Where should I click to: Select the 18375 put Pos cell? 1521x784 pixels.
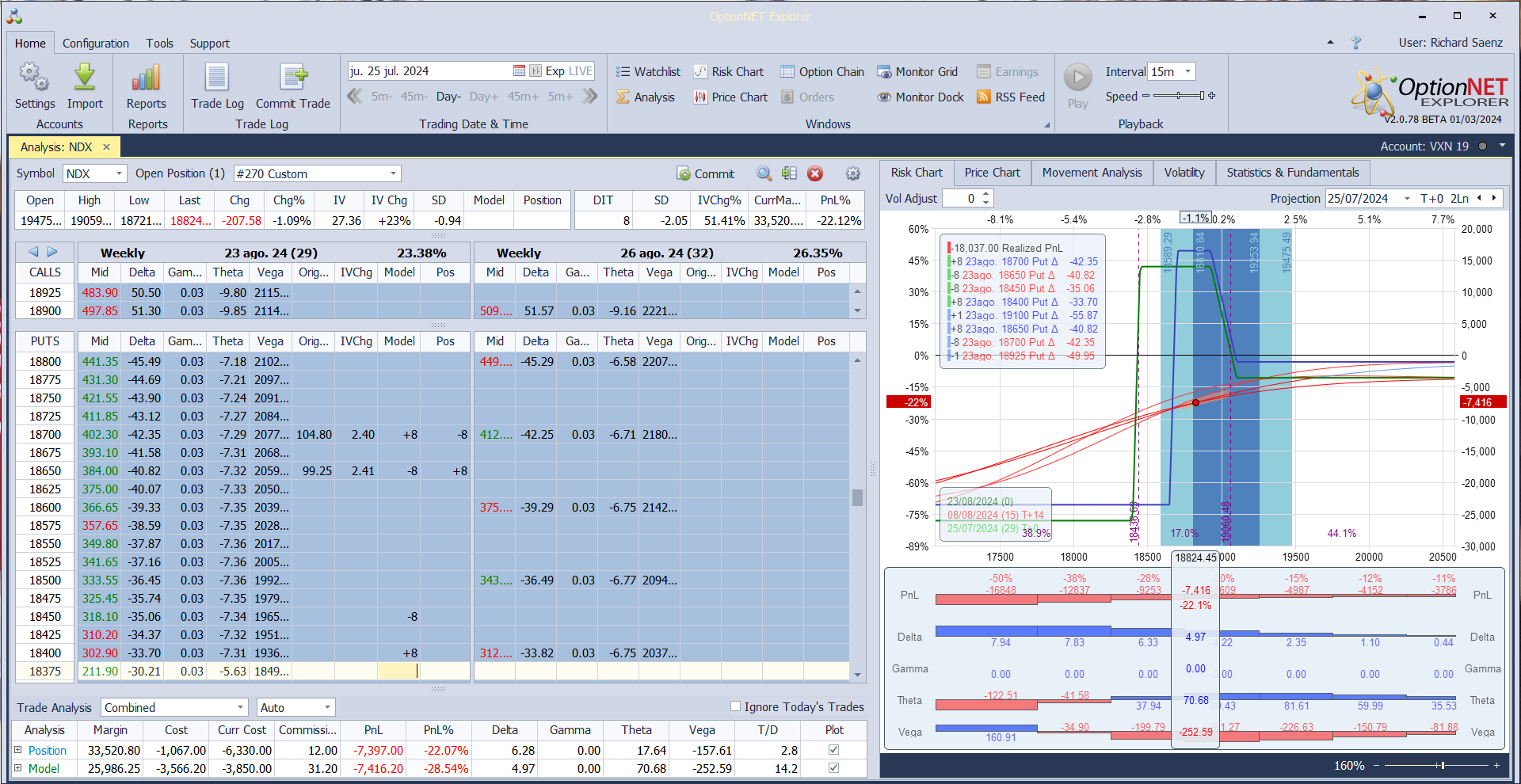point(445,671)
